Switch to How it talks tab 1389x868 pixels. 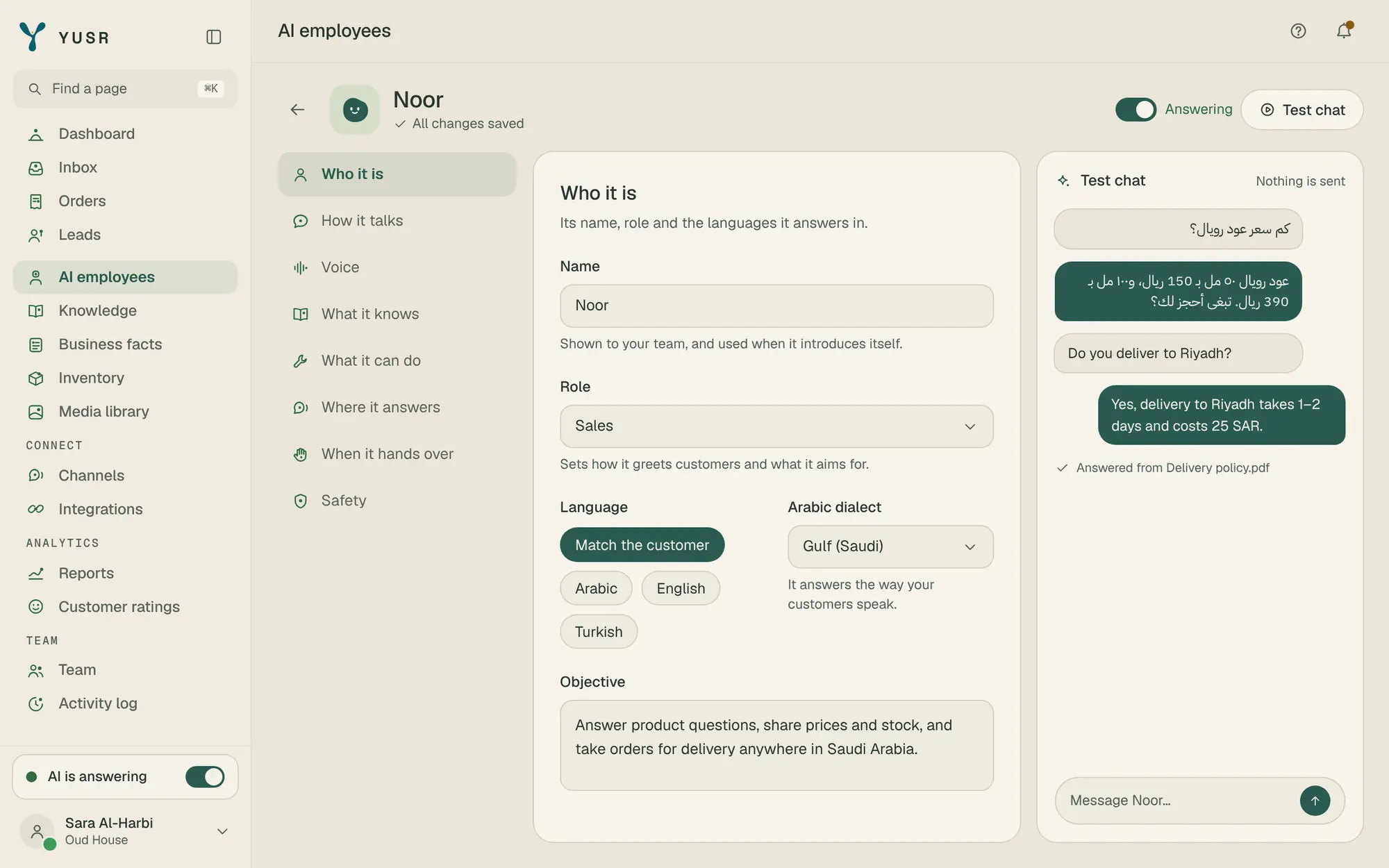[x=397, y=221]
